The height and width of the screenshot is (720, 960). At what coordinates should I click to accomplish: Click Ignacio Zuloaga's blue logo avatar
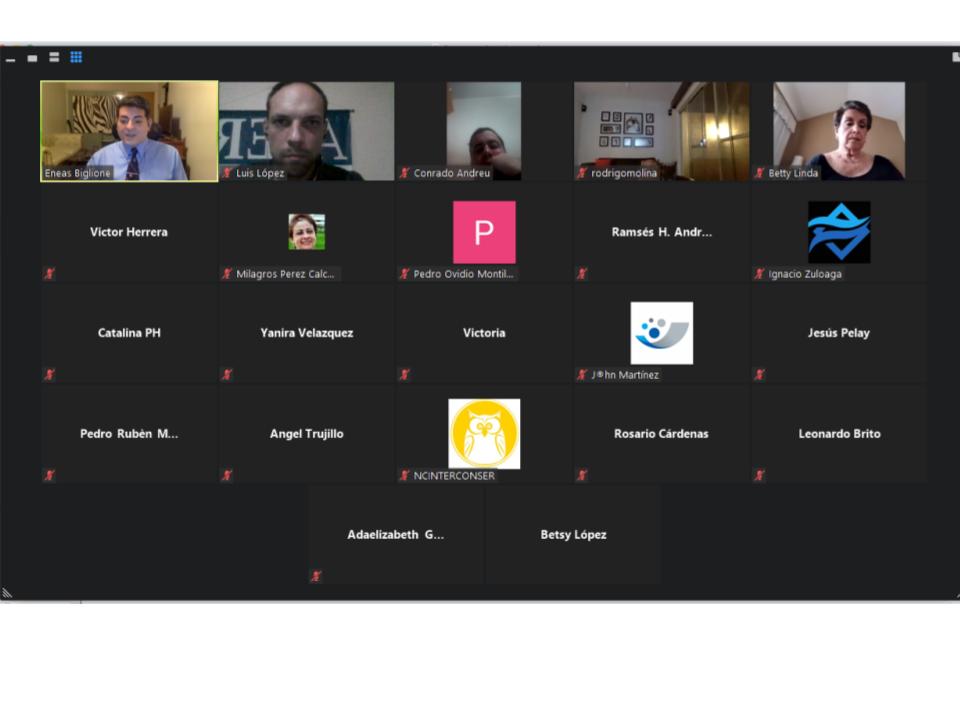pos(839,232)
